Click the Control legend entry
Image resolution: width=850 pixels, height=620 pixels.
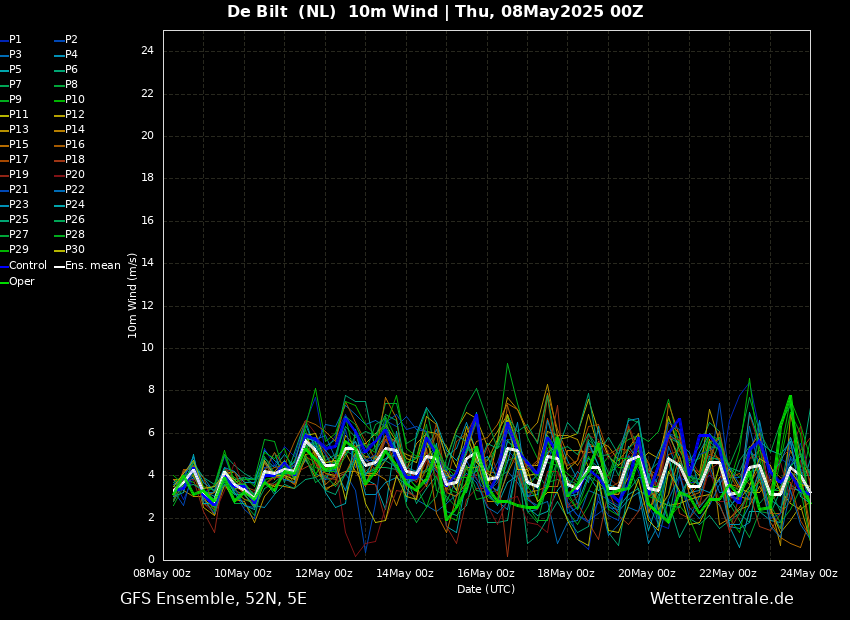[27, 266]
